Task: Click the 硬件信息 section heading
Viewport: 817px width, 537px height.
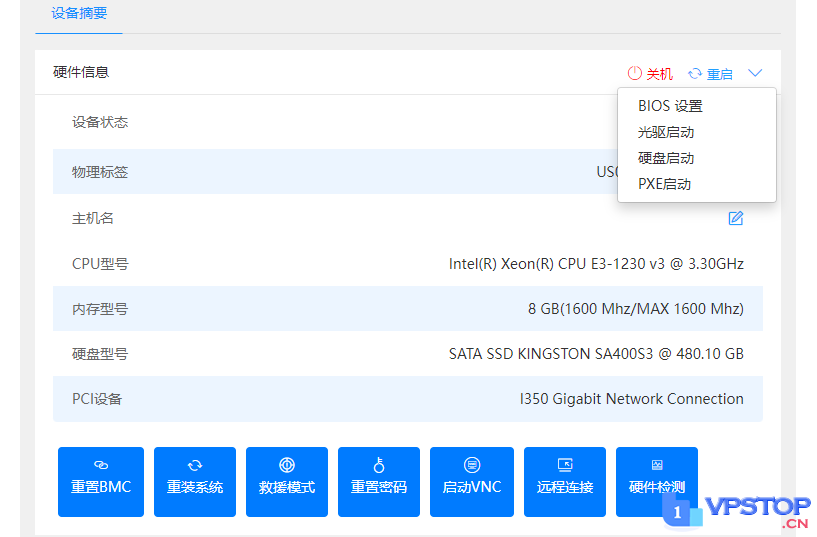Action: (x=81, y=72)
